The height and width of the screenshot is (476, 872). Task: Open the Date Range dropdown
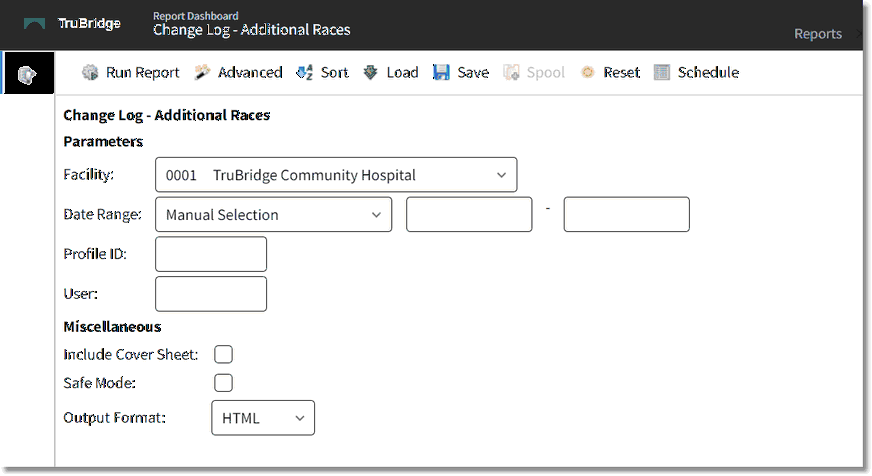tap(273, 215)
